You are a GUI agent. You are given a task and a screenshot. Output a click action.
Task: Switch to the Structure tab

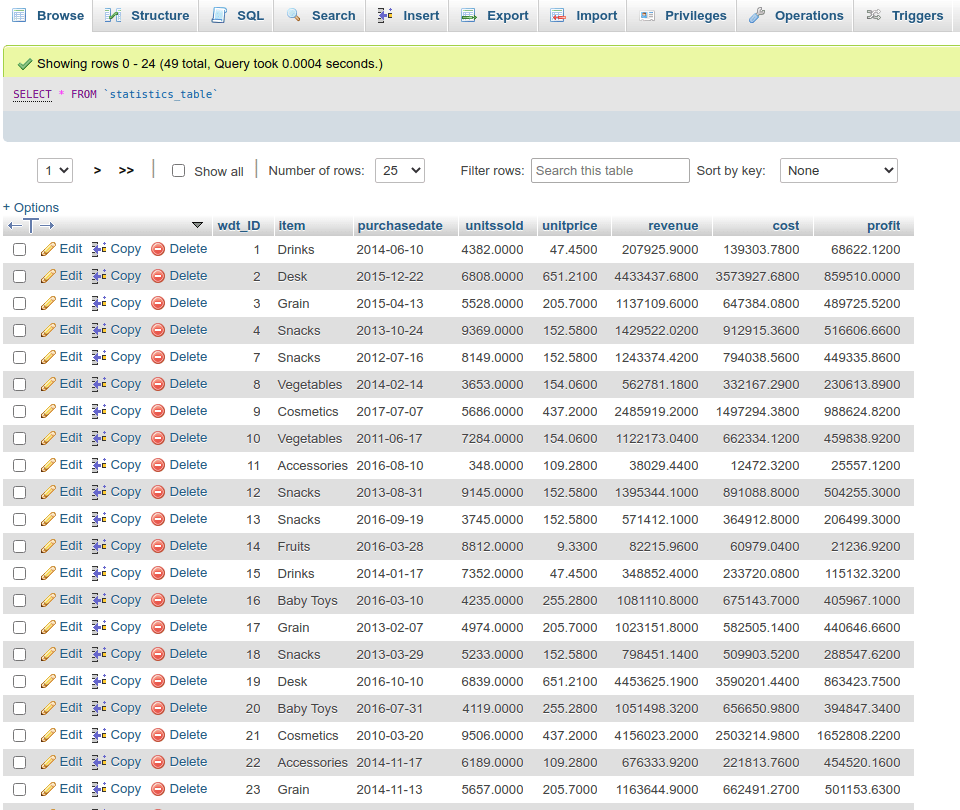coord(144,16)
